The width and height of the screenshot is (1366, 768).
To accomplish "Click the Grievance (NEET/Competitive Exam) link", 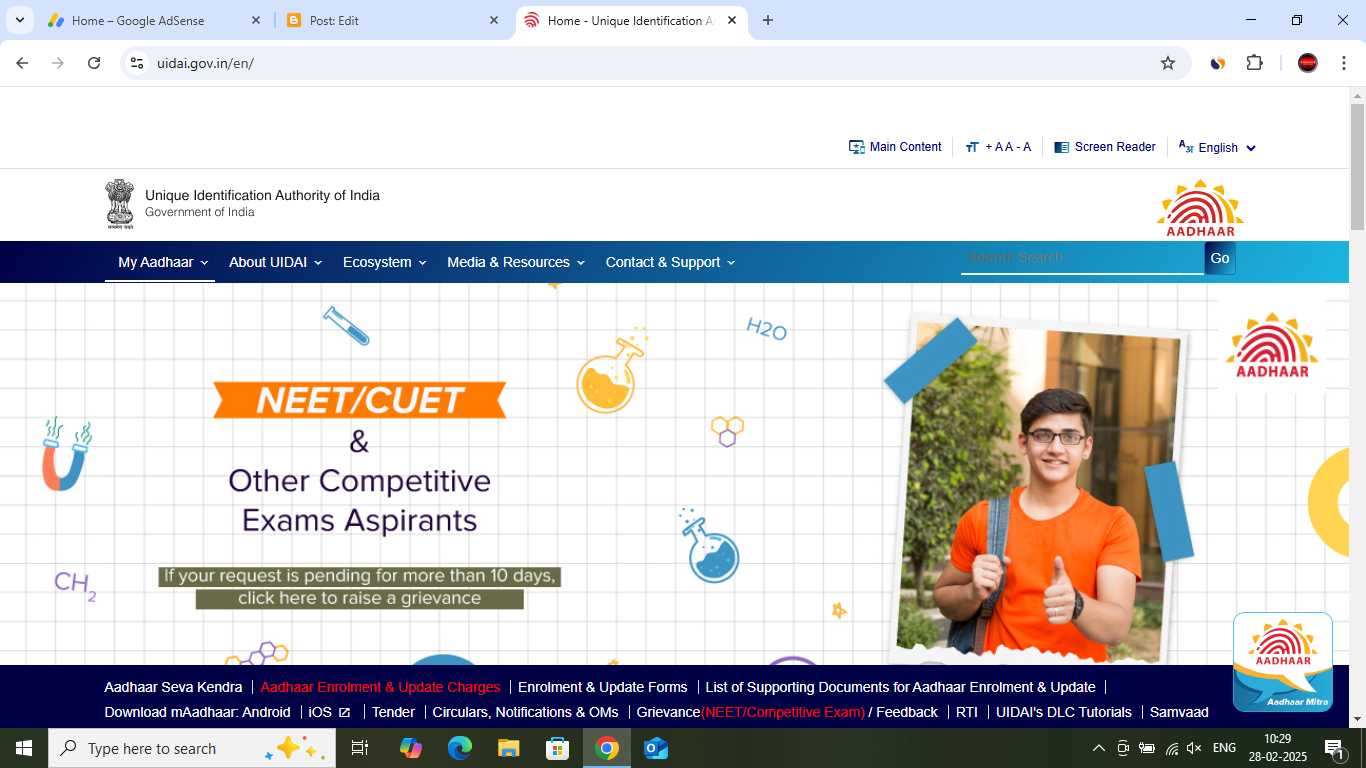I will [x=751, y=712].
